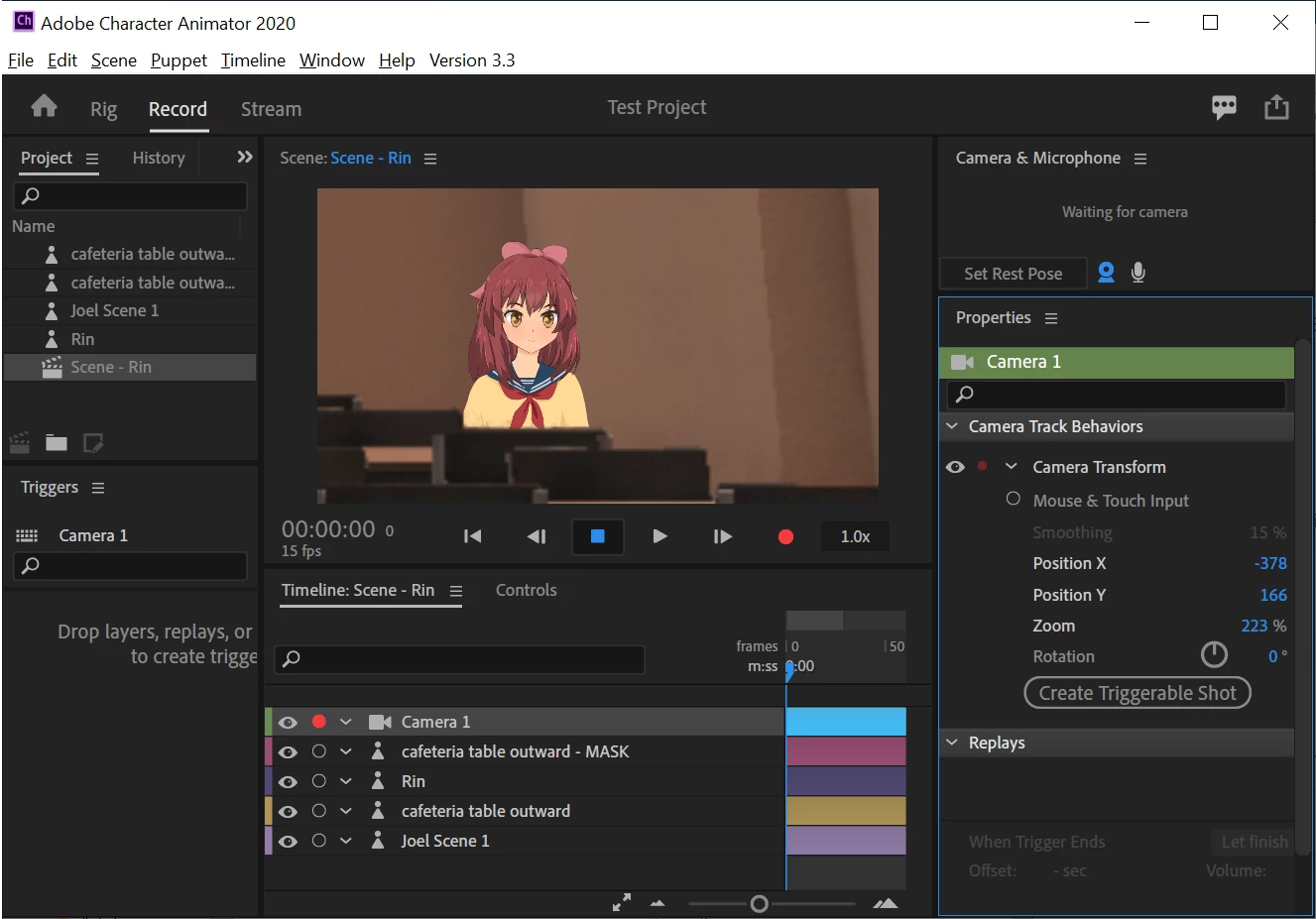
Task: Click the new puppet icon in Project panel
Action: click(x=93, y=442)
